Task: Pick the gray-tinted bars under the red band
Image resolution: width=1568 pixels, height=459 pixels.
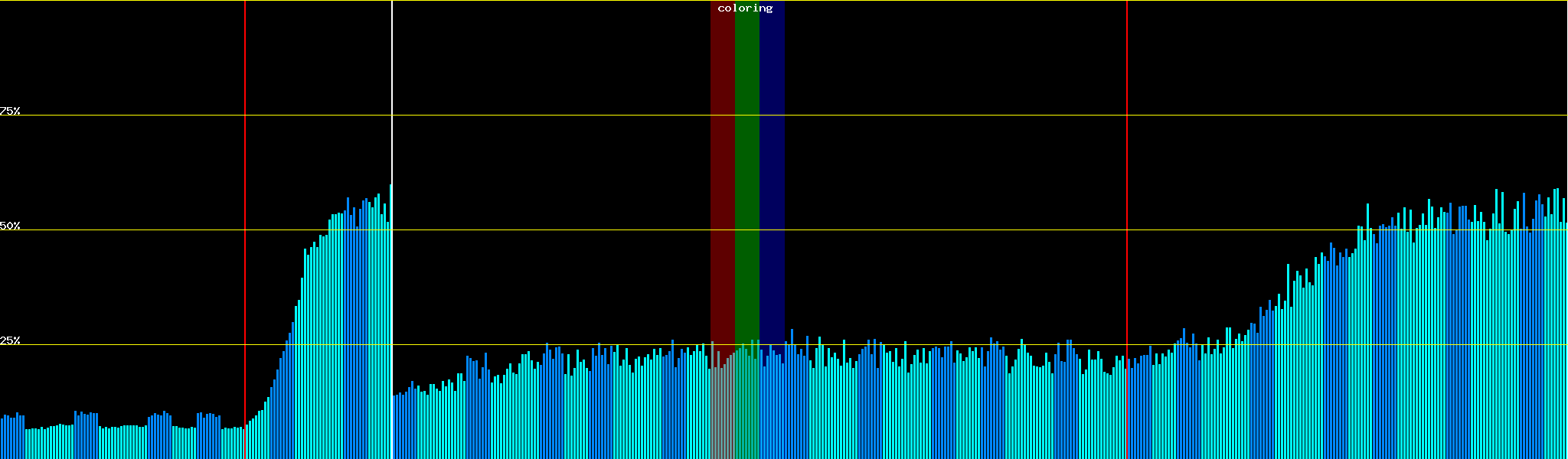Action: (722, 413)
